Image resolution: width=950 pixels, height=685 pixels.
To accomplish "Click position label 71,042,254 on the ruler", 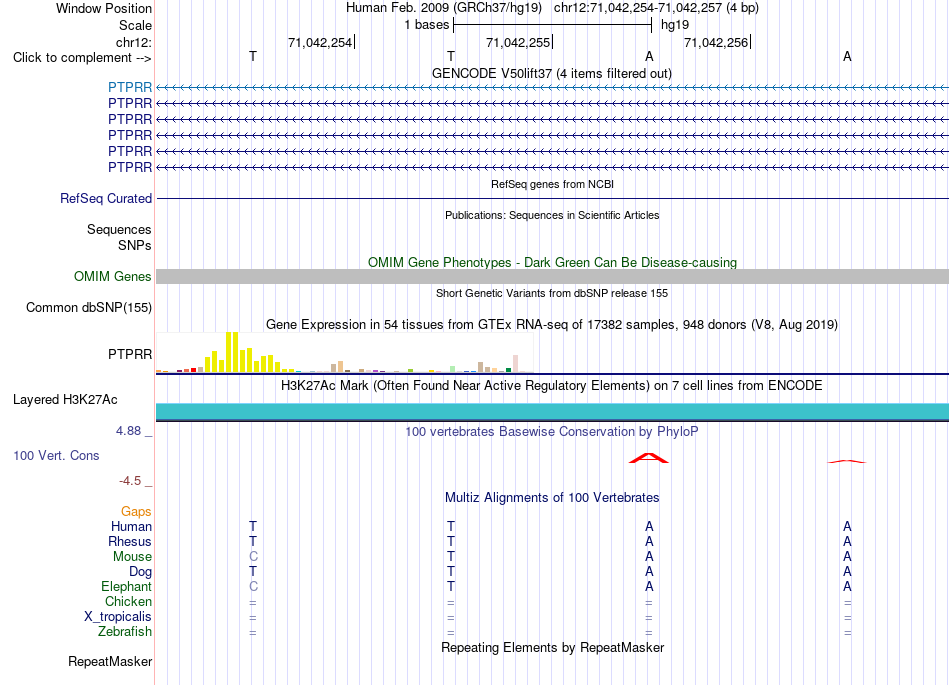I will coord(320,42).
